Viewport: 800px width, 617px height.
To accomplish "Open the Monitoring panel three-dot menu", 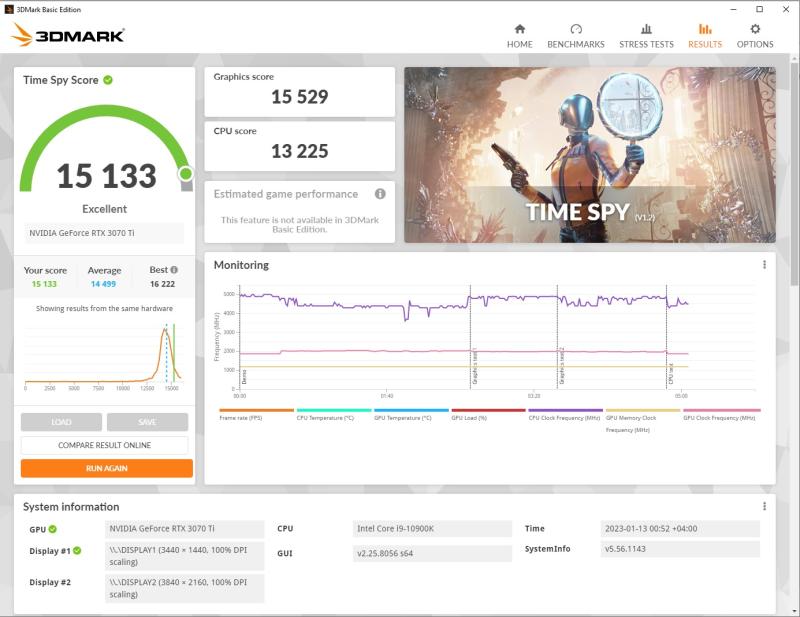I will click(x=764, y=265).
